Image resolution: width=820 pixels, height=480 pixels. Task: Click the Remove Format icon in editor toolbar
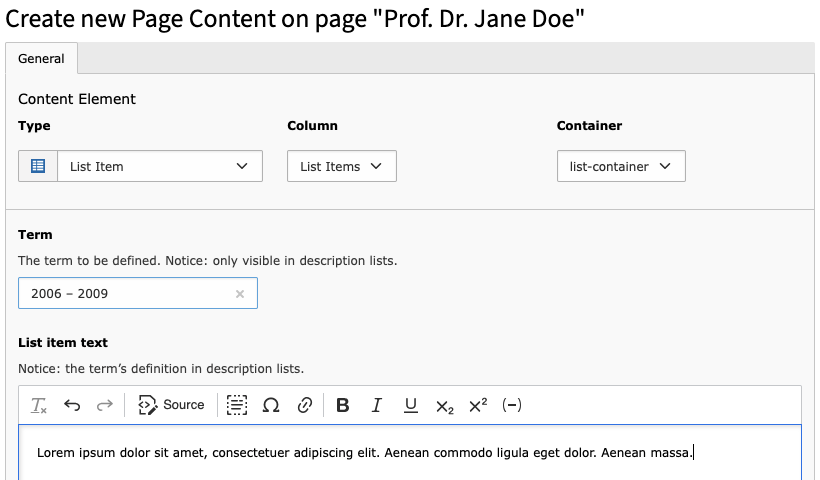39,405
